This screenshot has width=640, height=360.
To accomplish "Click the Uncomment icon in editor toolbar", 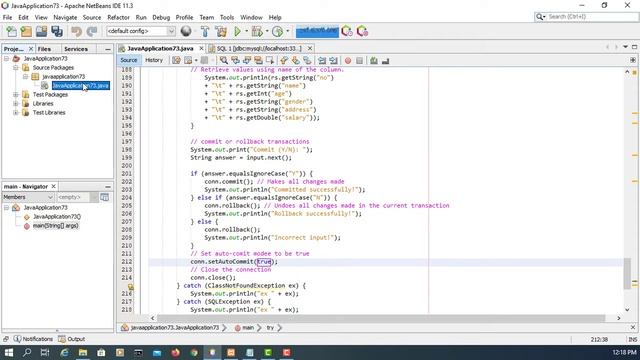I will click(x=385, y=60).
